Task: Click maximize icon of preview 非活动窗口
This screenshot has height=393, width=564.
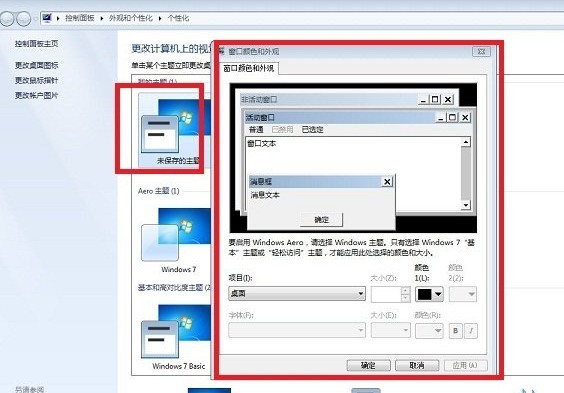Action: point(435,99)
